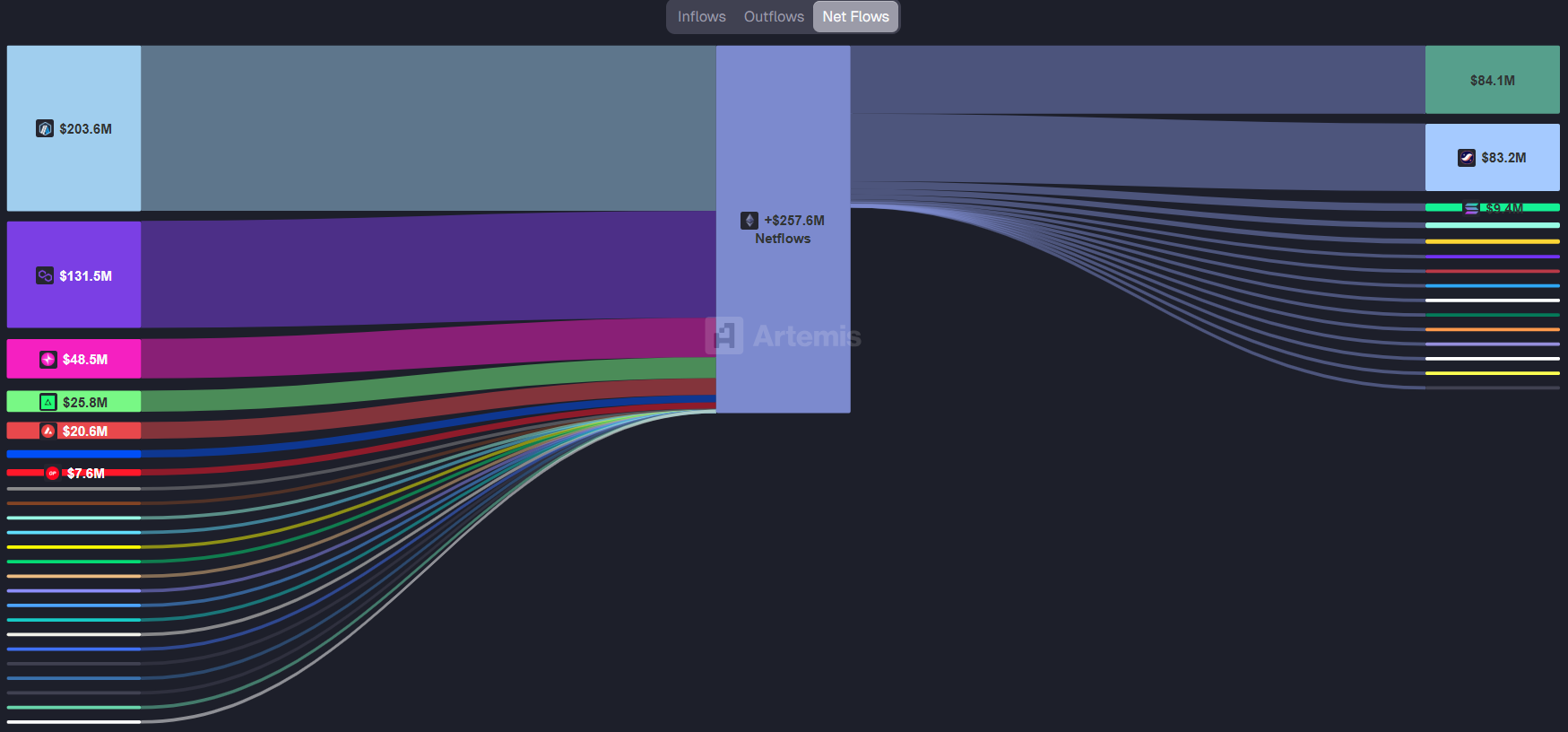Click the Solana icon beside $9.4M
Screen dimensions: 1568x732
tap(1471, 208)
